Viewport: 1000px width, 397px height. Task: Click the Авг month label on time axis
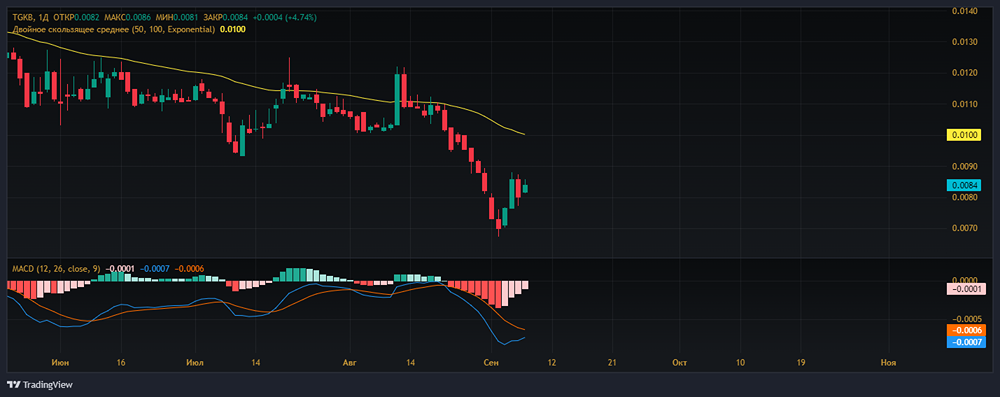pyautogui.click(x=349, y=363)
